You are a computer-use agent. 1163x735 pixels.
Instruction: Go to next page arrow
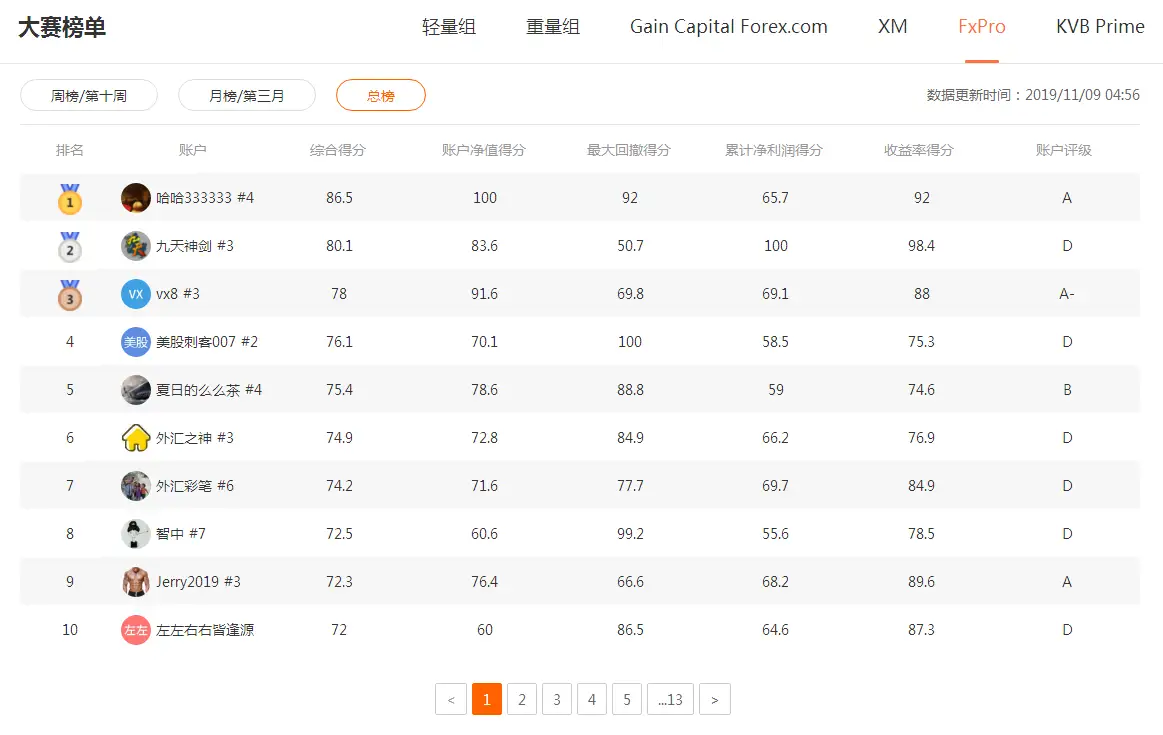point(715,699)
